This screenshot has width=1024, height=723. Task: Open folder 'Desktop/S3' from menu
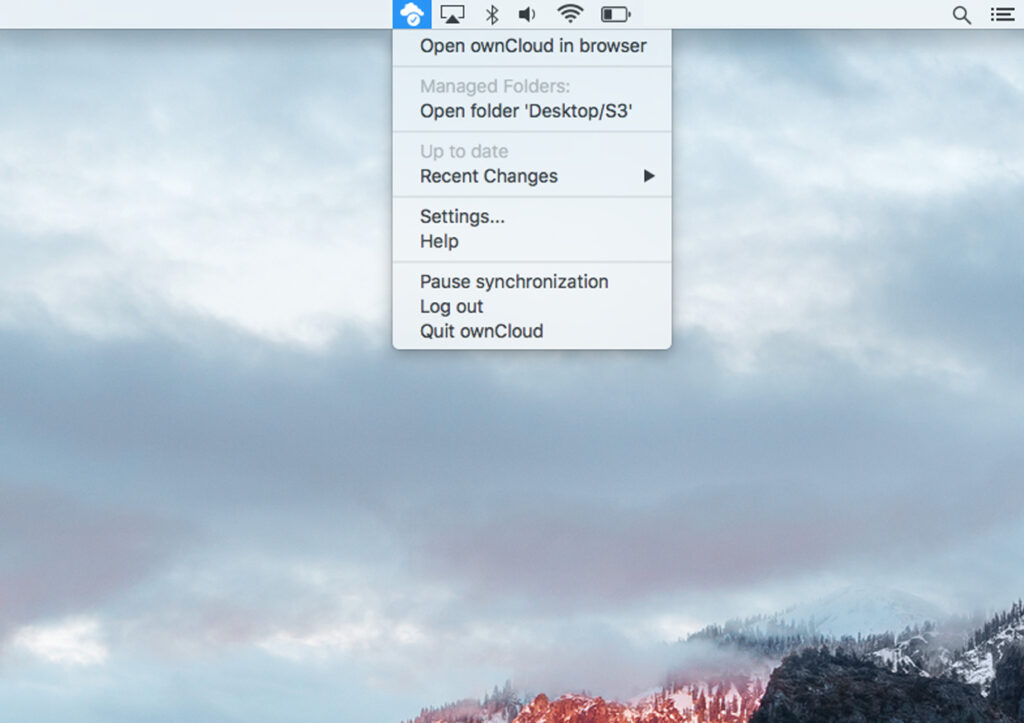[526, 111]
